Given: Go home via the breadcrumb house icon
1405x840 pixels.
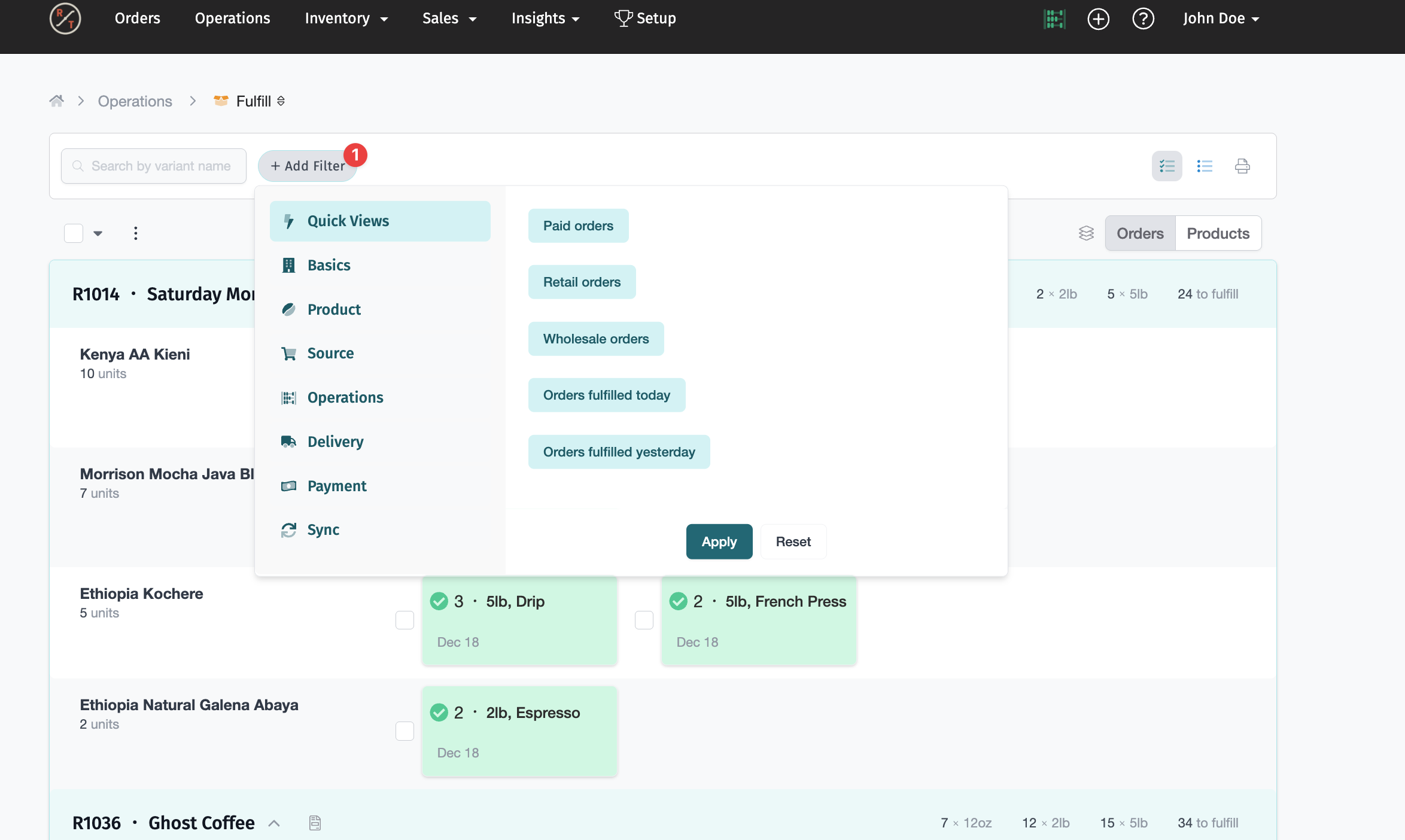Looking at the screenshot, I should point(57,101).
